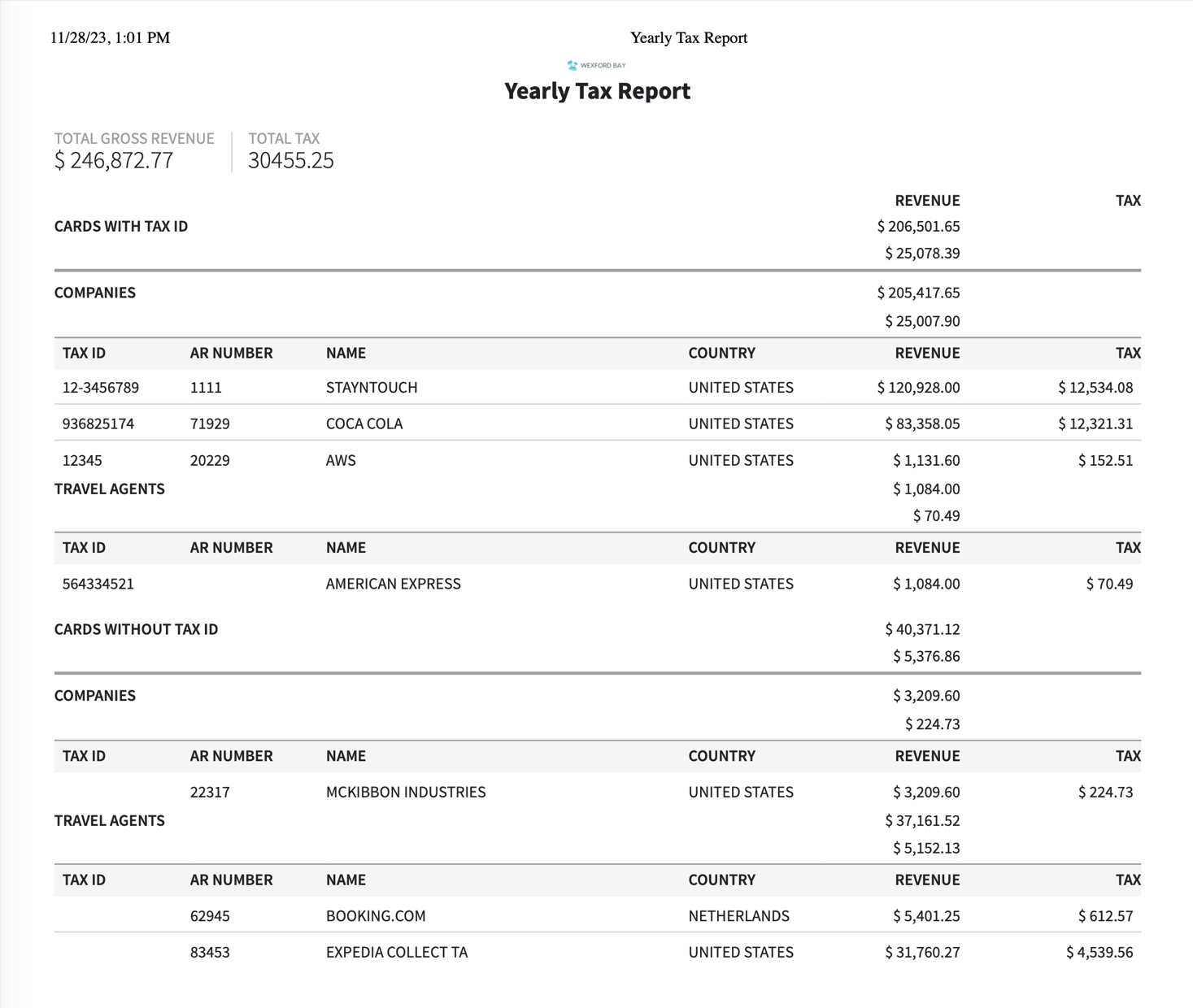Screen dimensions: 1193x1008
Task: Click UNITED STATES in the COCA COLA row
Action: (x=741, y=424)
